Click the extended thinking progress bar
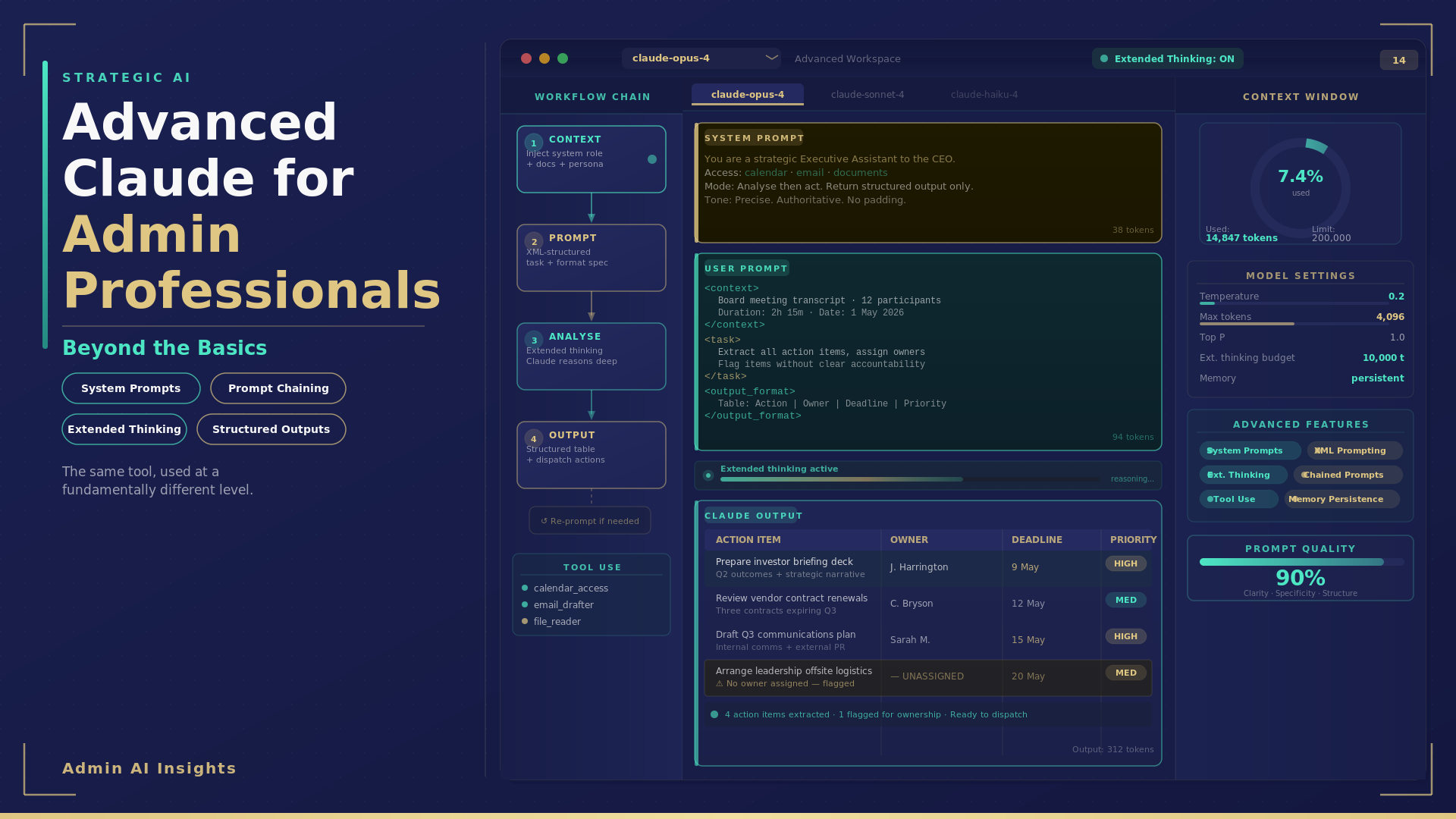The width and height of the screenshot is (1456, 819). (909, 479)
